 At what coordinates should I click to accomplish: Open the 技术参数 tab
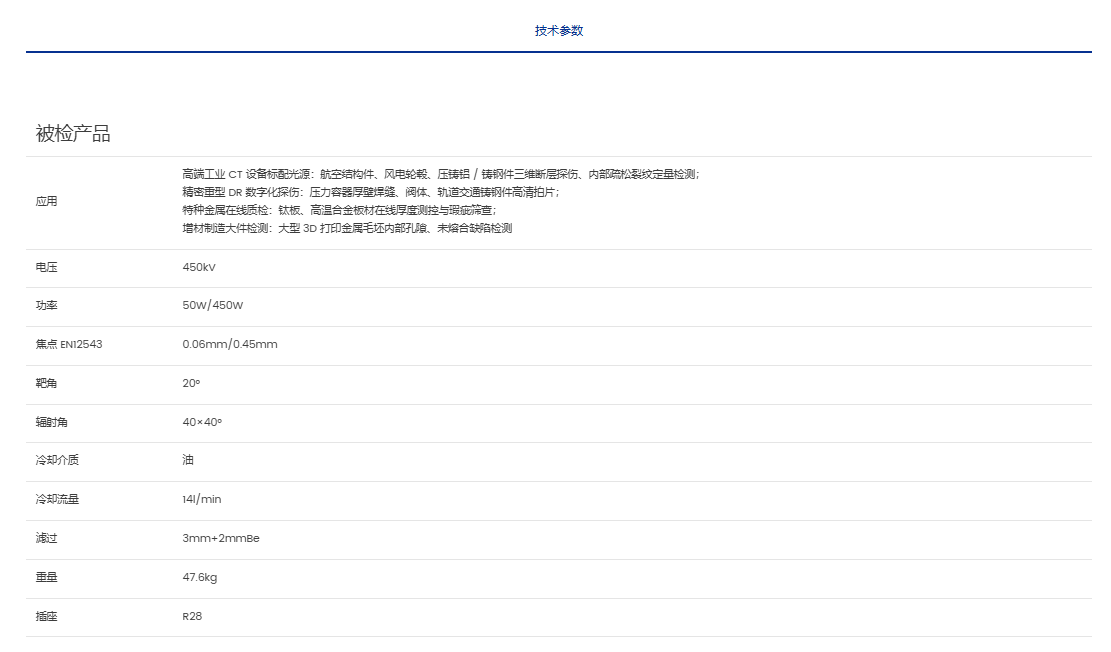pos(558,30)
